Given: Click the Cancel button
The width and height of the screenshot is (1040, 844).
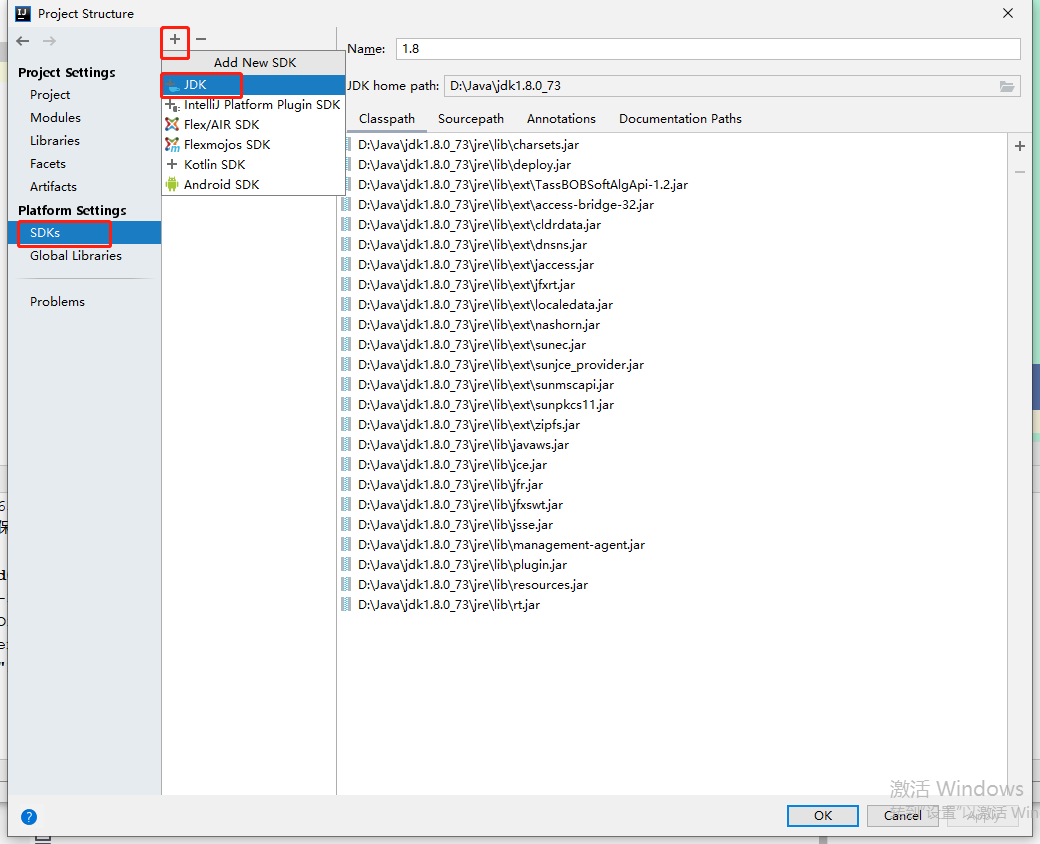Looking at the screenshot, I should [x=902, y=815].
